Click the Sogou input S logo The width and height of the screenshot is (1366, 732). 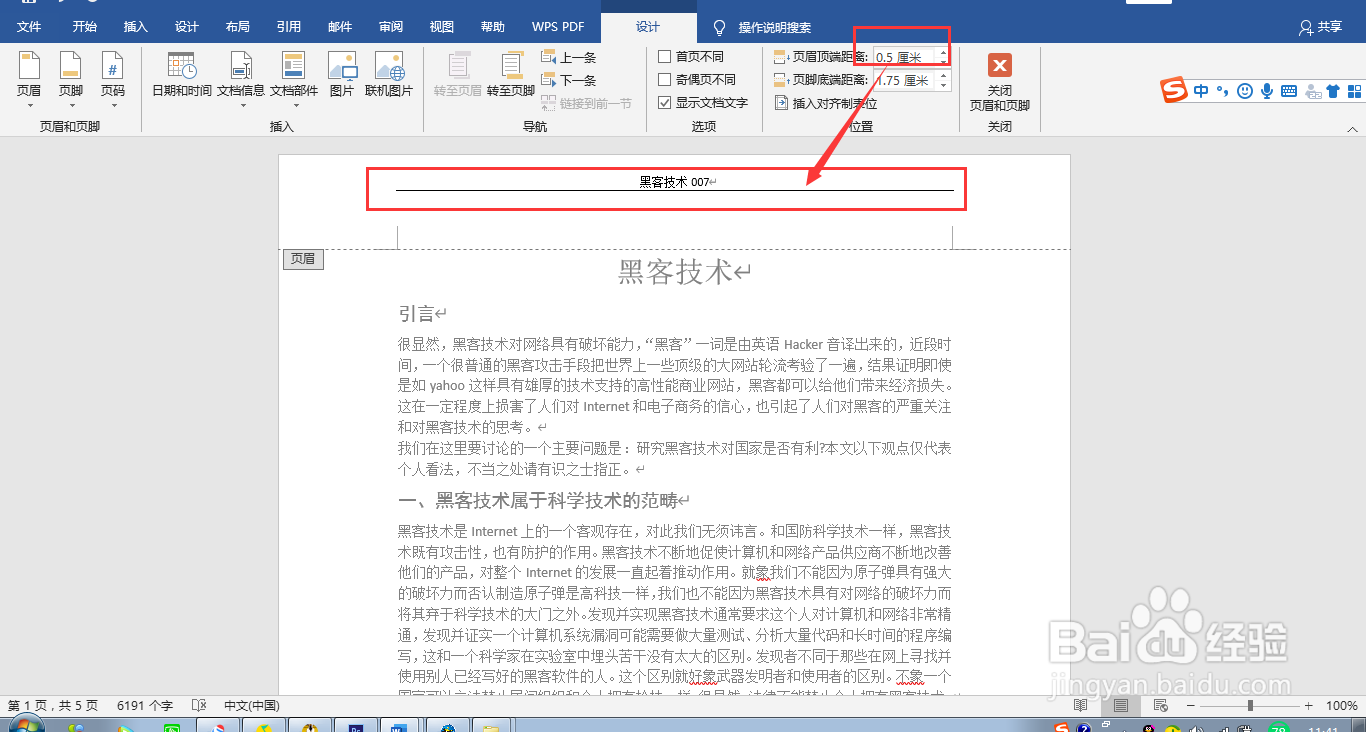1174,91
